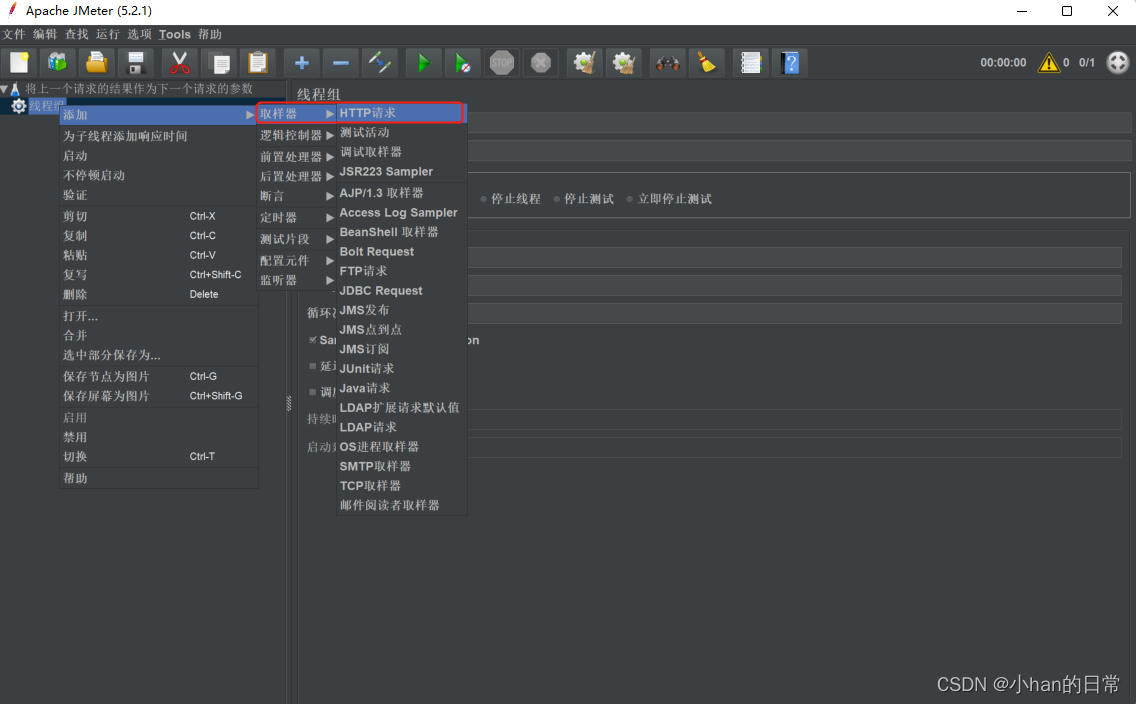Screen dimensions: 1136x704
Task: Click the Open file folder icon
Action: point(96,63)
